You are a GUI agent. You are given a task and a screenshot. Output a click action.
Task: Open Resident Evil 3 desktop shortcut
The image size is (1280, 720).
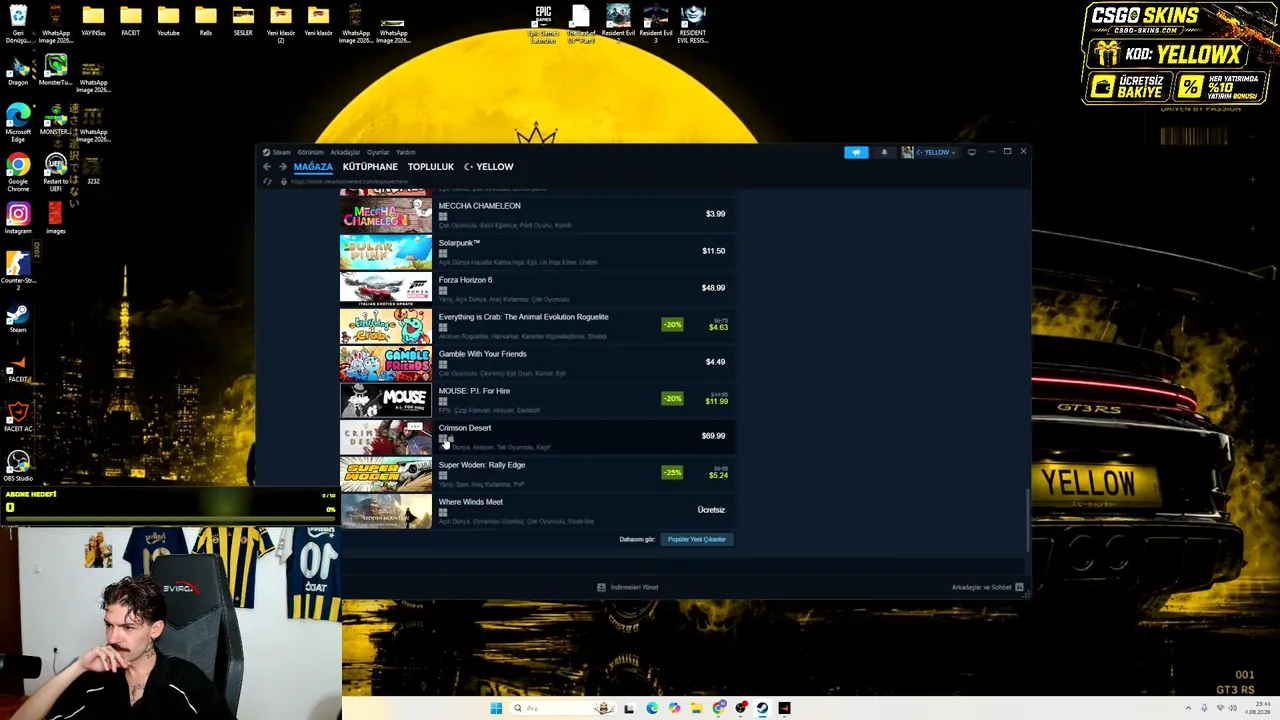[656, 23]
